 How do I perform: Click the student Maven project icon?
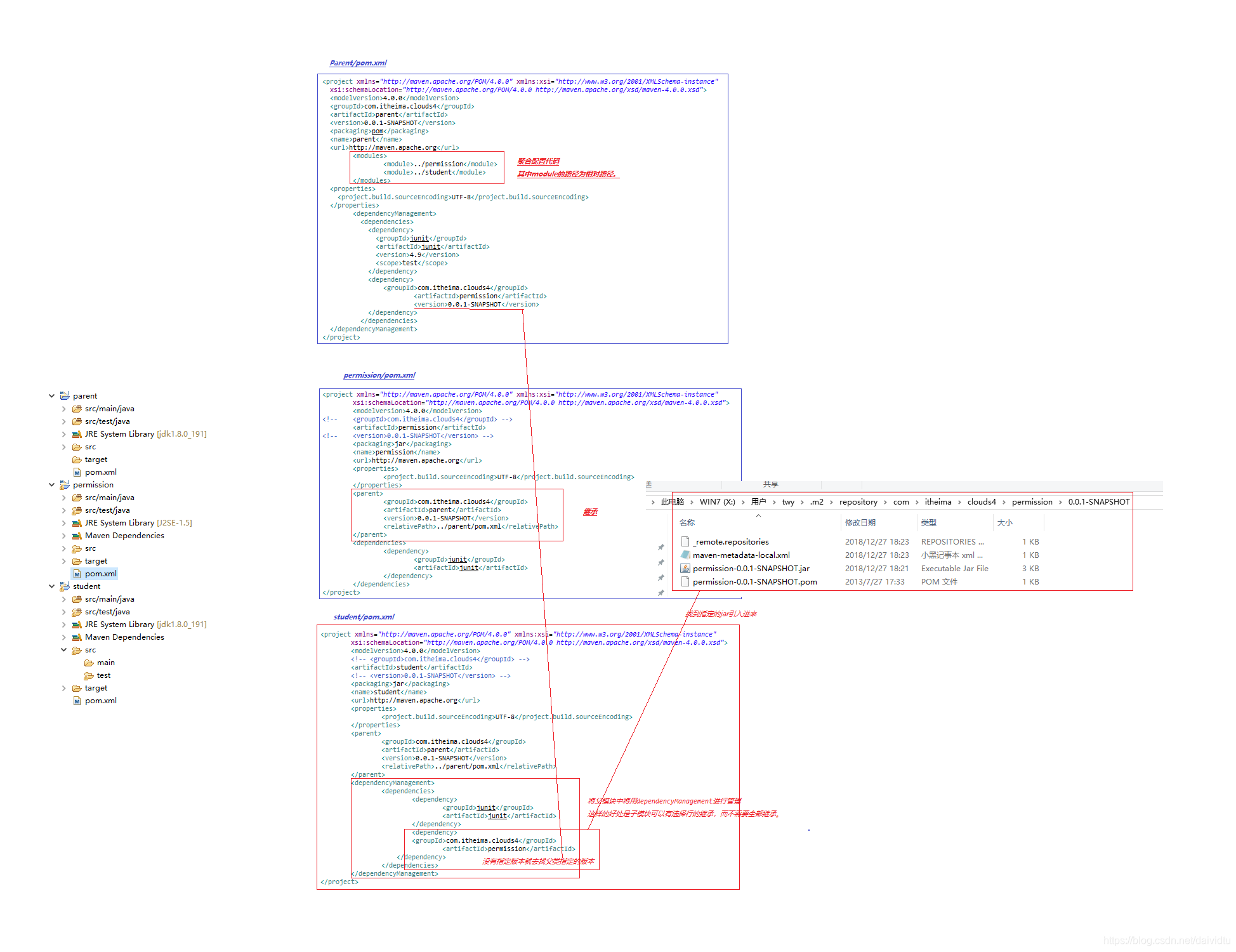[x=65, y=586]
